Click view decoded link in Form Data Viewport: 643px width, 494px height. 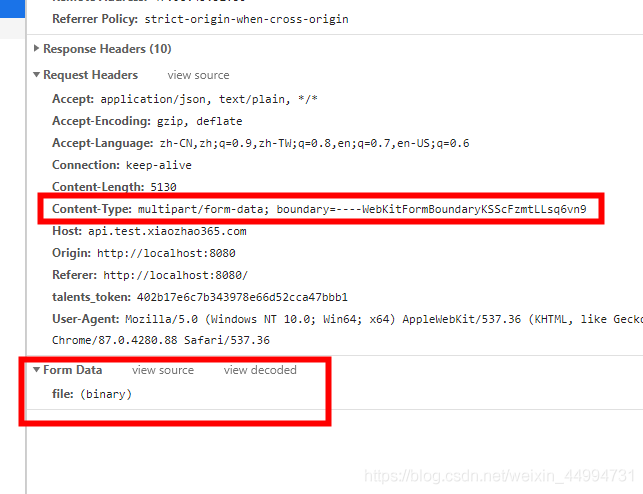point(260,370)
